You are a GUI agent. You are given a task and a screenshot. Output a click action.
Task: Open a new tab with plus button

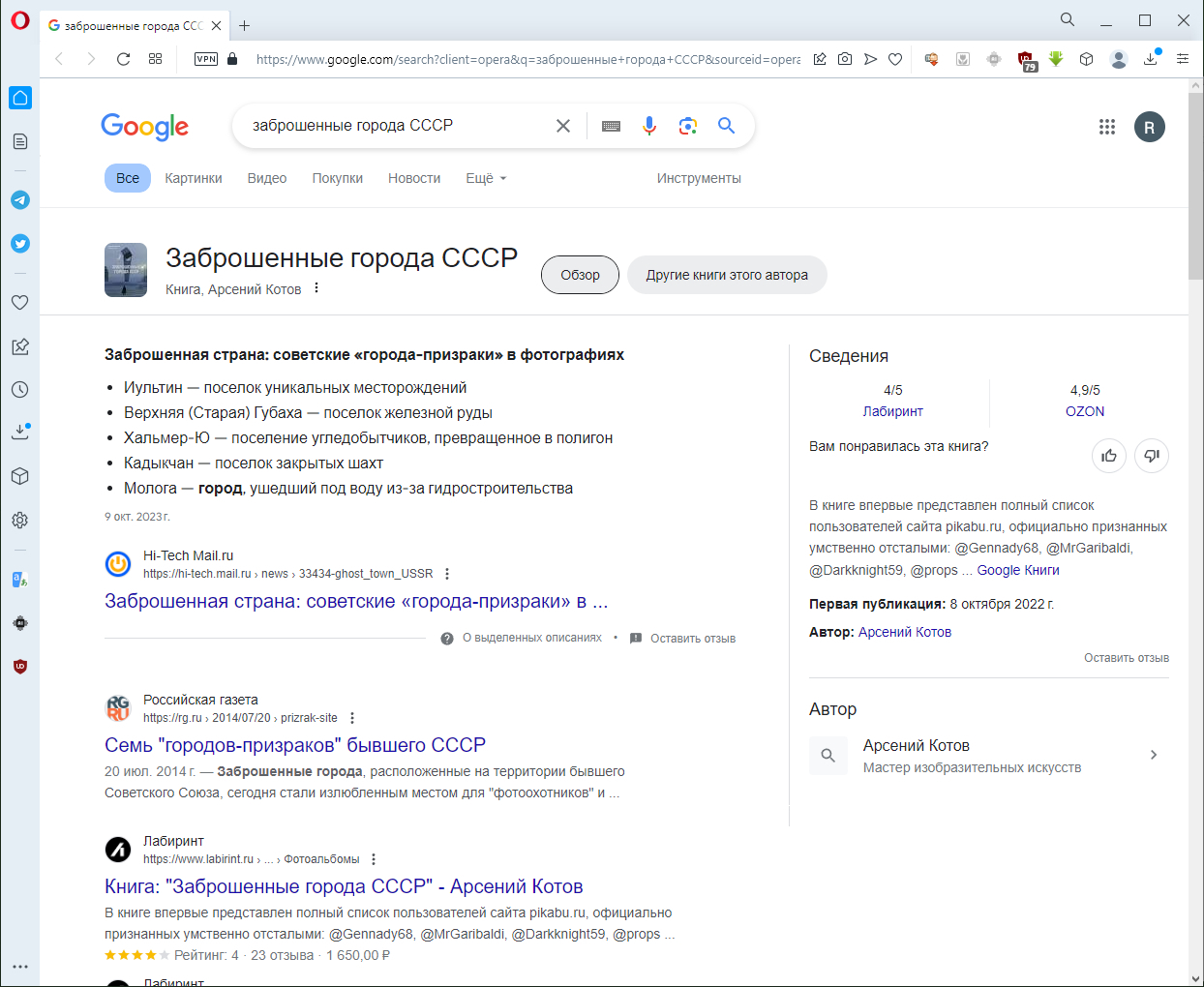pos(245,26)
